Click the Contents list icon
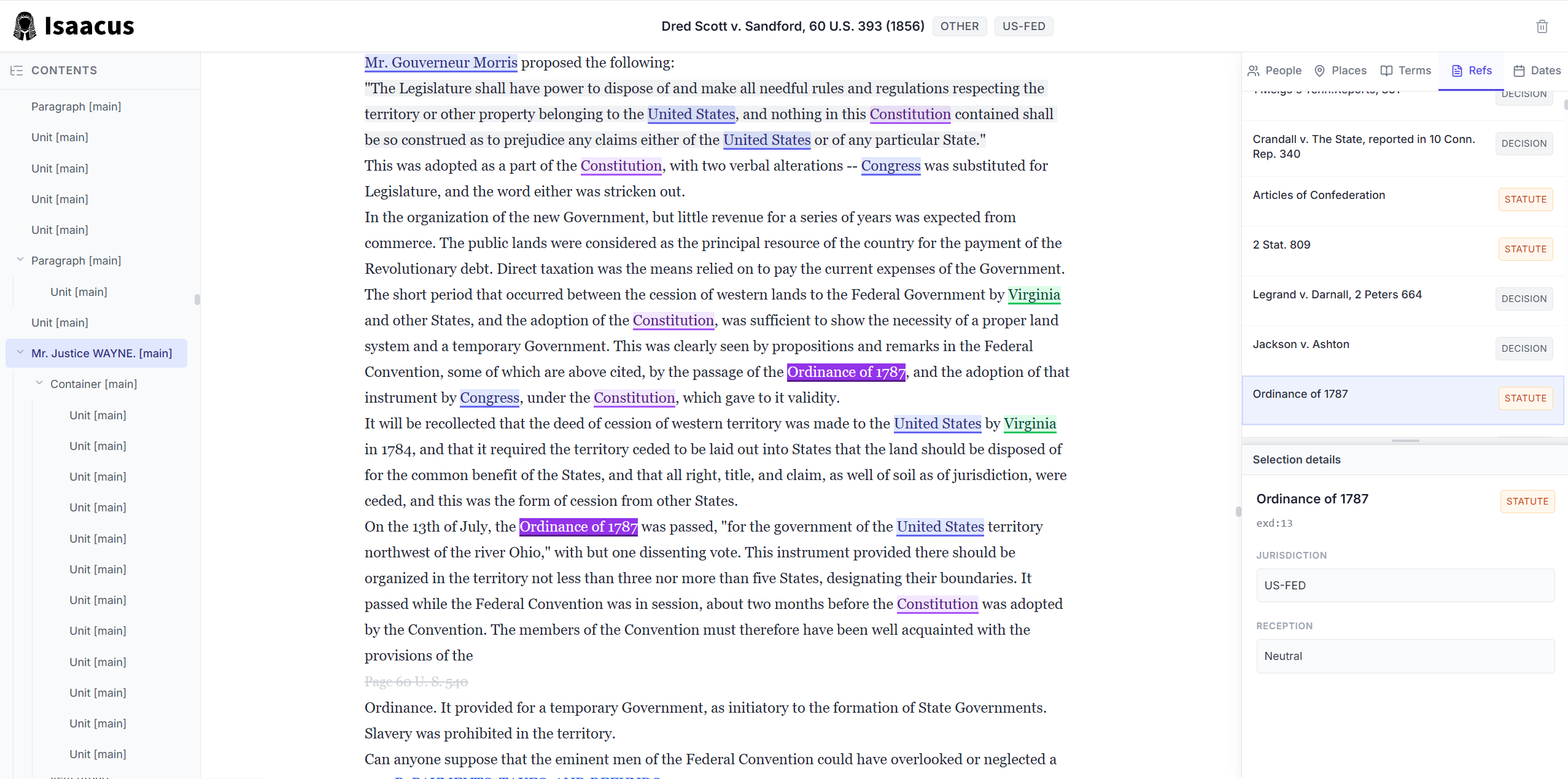The height and width of the screenshot is (779, 1568). (x=17, y=71)
